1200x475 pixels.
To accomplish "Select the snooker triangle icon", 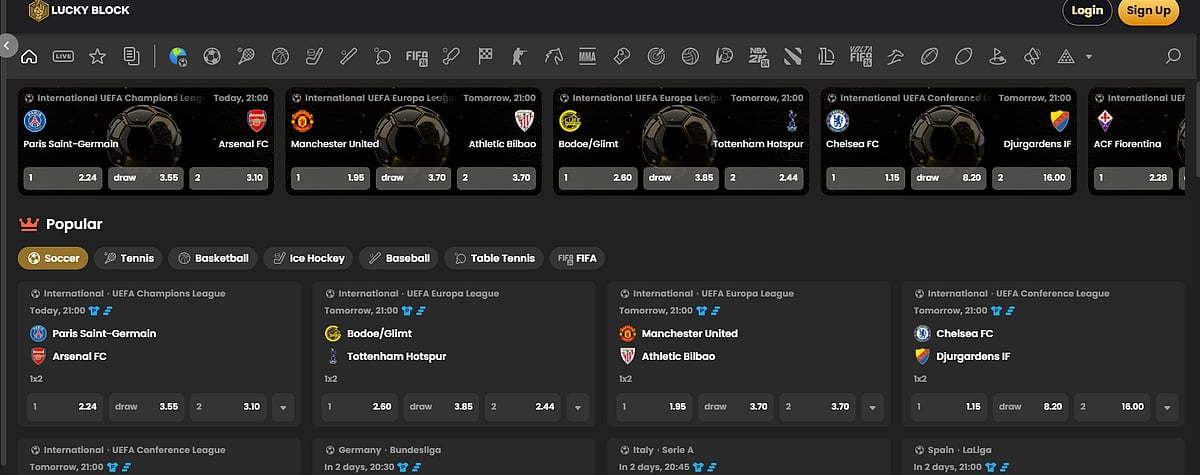I will click(1065, 57).
